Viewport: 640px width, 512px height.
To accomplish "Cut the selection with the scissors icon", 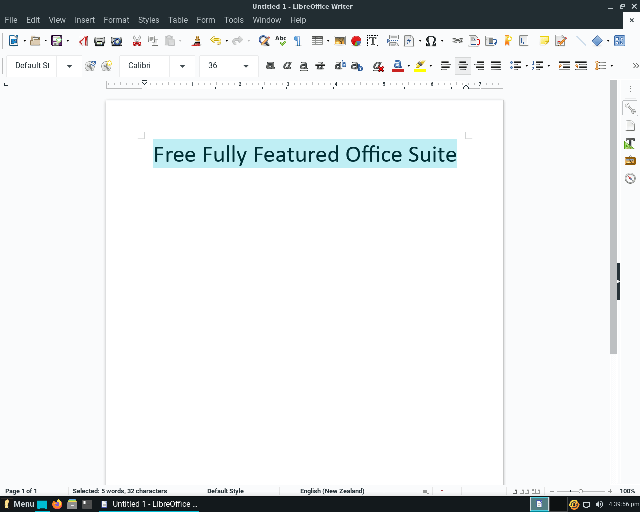I will point(137,41).
